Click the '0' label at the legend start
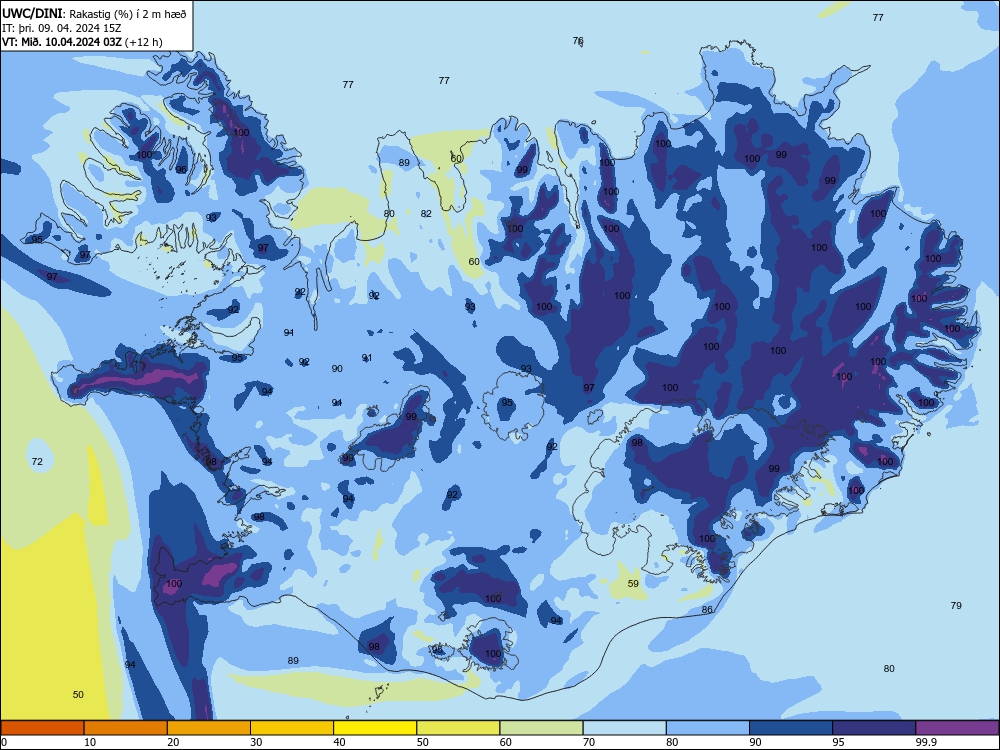This screenshot has height=750, width=1000. (4, 742)
